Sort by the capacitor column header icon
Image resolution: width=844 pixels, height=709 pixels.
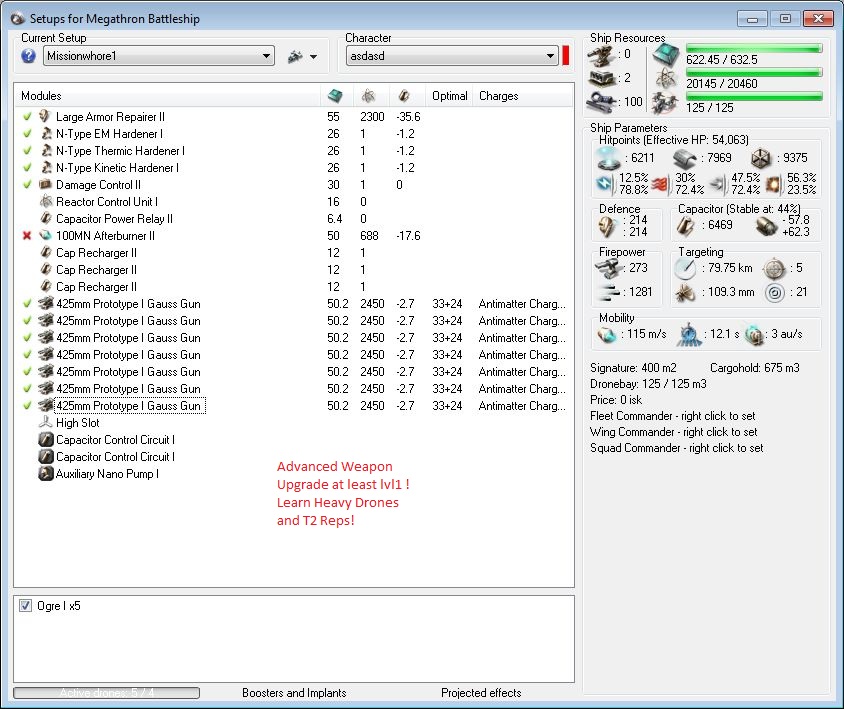[404, 96]
